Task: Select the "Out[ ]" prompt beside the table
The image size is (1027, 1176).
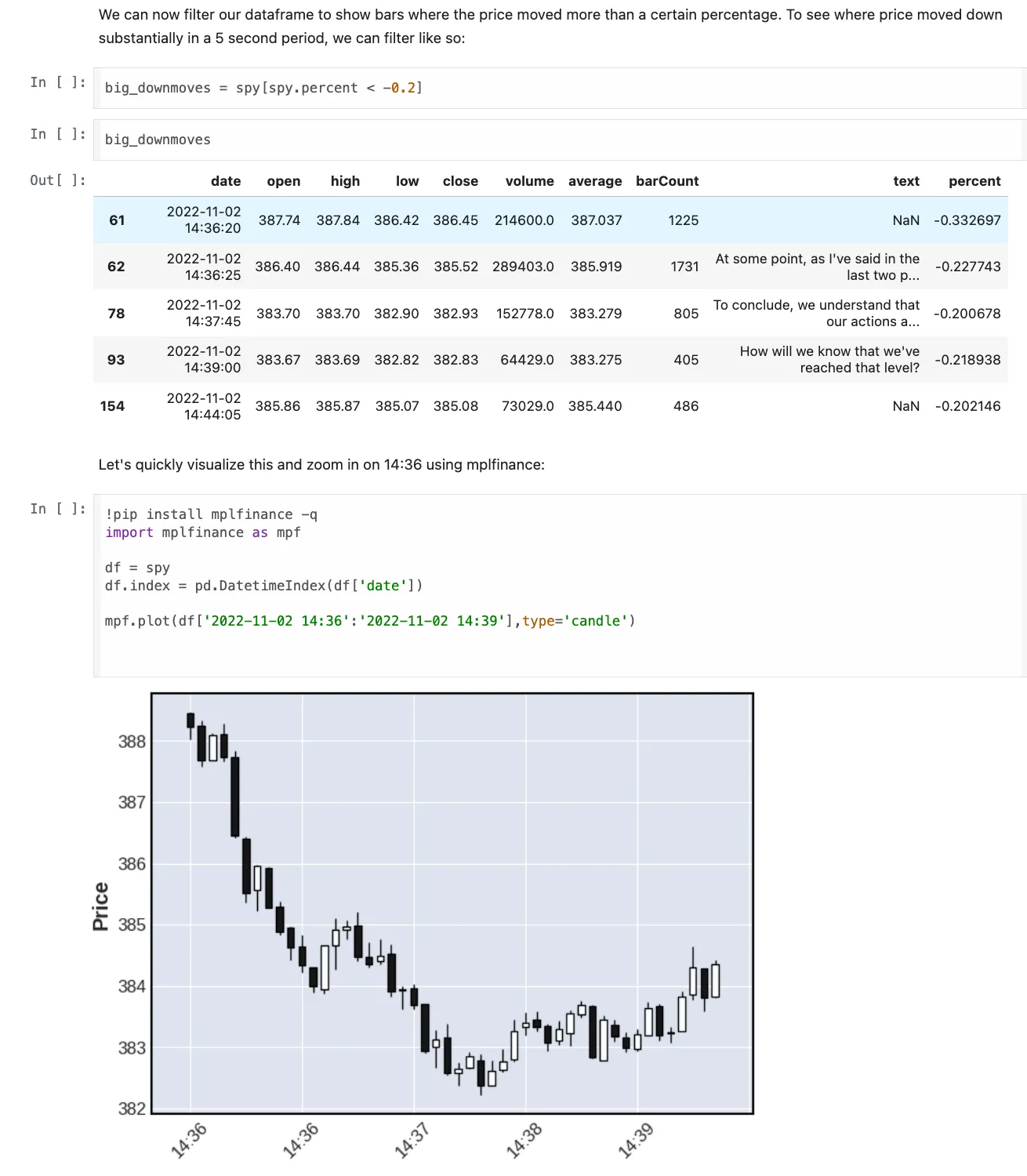Action: [58, 180]
